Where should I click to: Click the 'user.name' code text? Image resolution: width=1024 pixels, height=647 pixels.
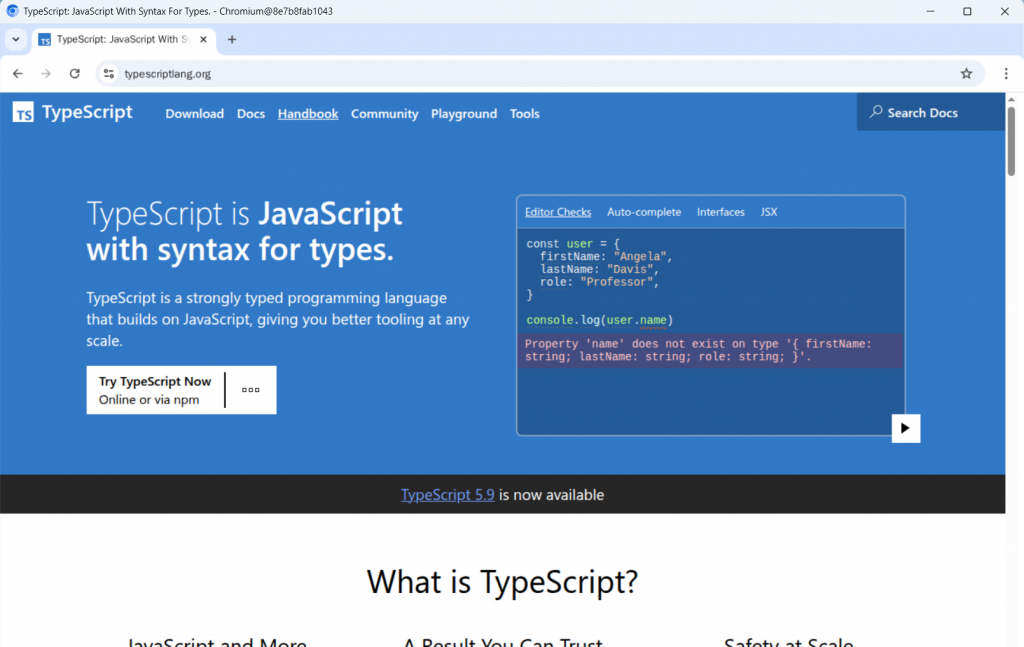point(637,320)
